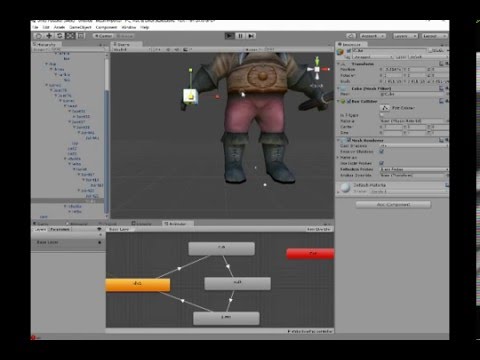Viewport: 480px width, 360px height.
Task: Switch to the Project tab
Action: click(107, 223)
